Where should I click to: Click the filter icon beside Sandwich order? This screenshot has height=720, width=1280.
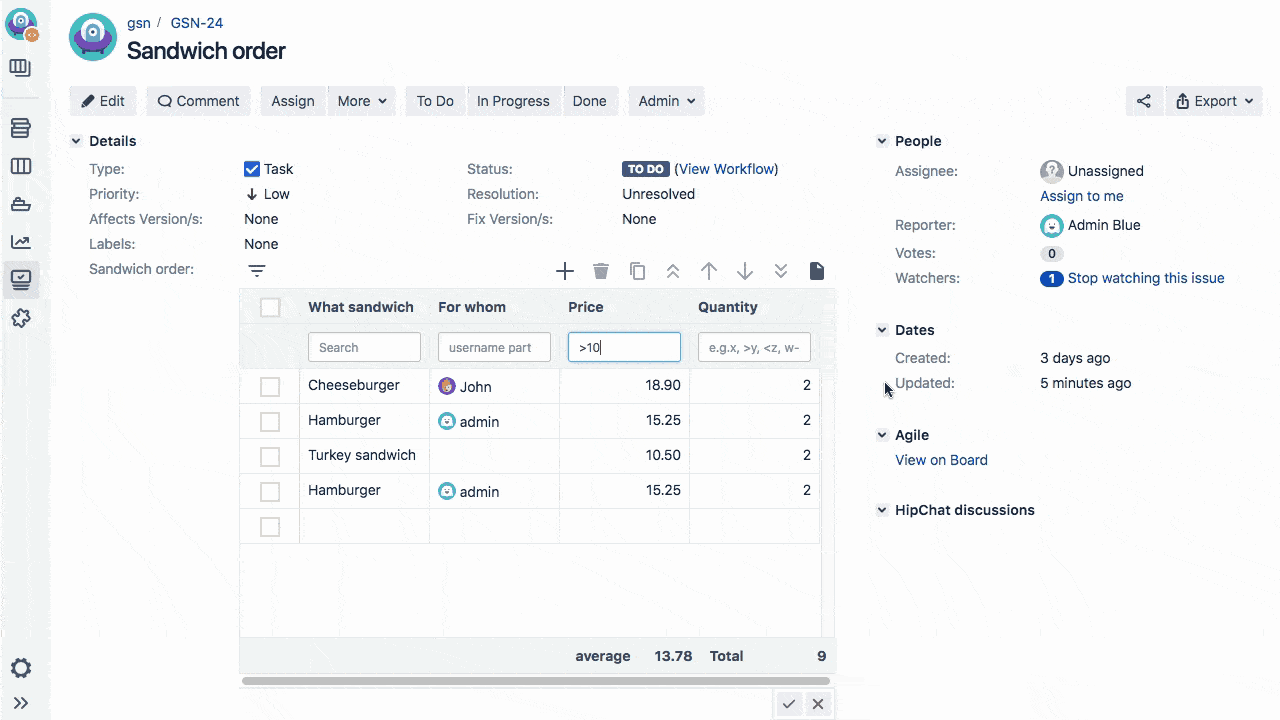[257, 271]
